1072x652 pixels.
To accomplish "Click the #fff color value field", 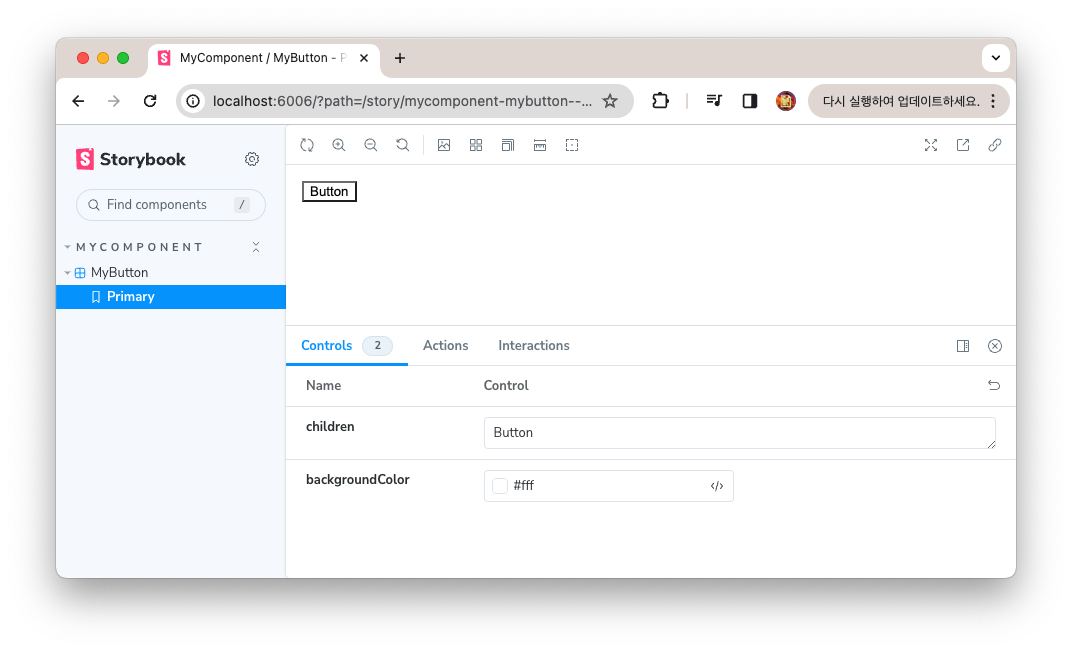I will coord(608,486).
